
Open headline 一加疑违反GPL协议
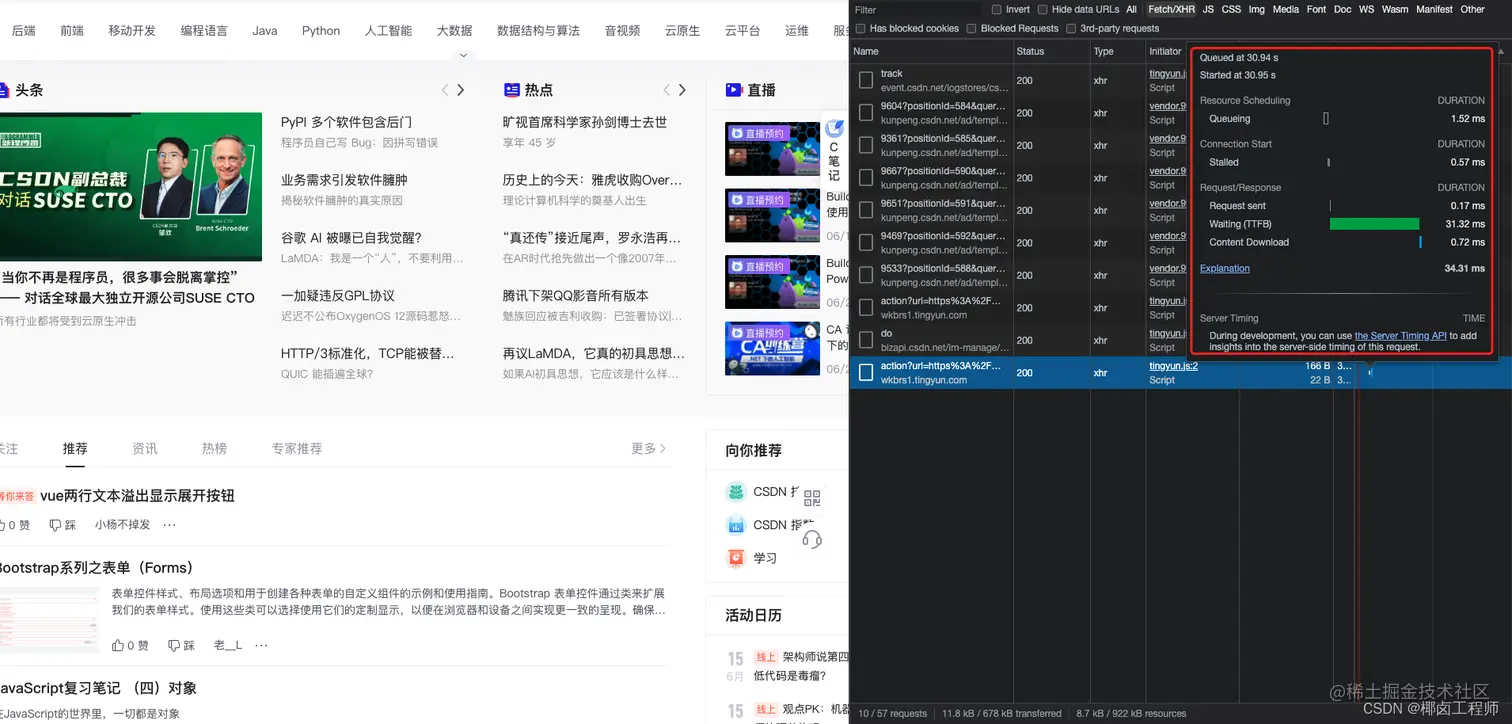point(338,296)
